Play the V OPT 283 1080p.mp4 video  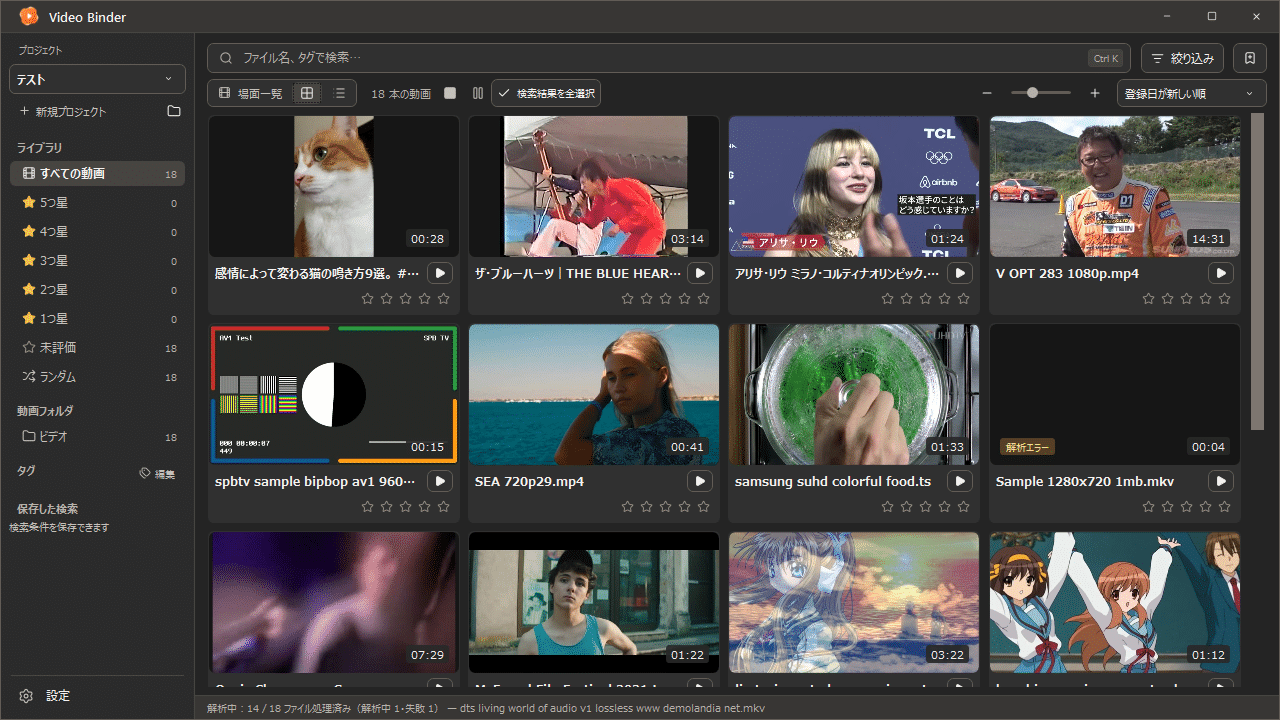pyautogui.click(x=1221, y=273)
